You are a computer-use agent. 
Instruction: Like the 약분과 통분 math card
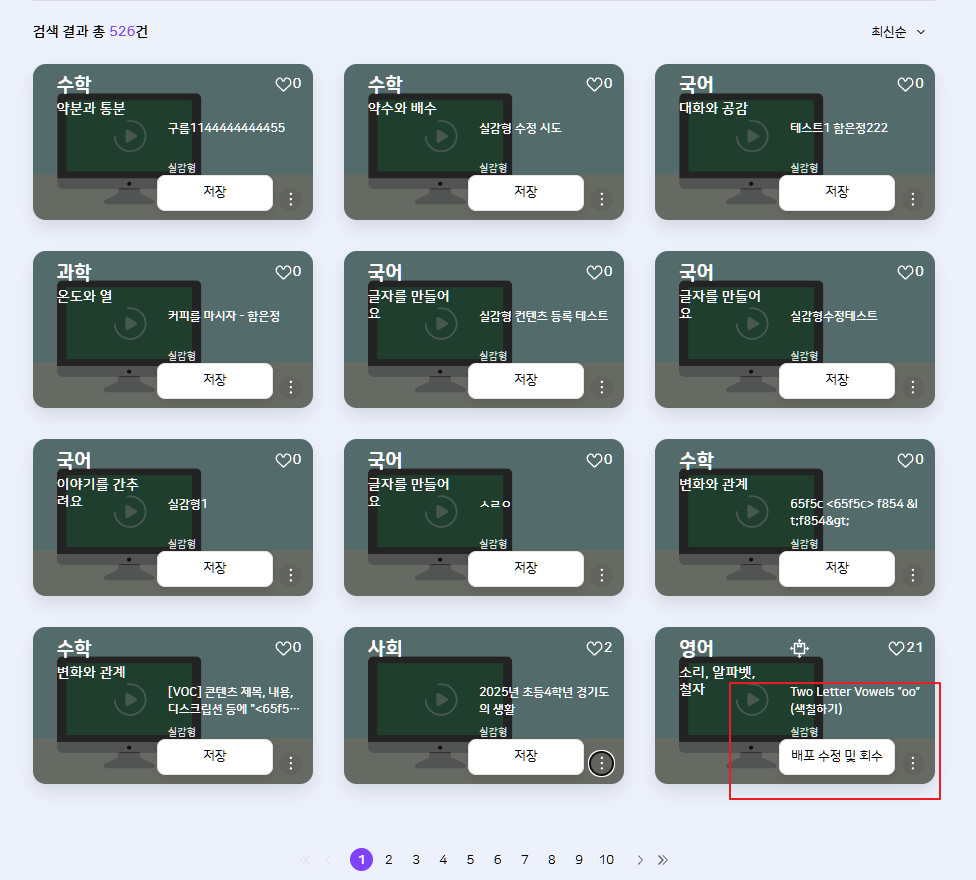pyautogui.click(x=282, y=84)
